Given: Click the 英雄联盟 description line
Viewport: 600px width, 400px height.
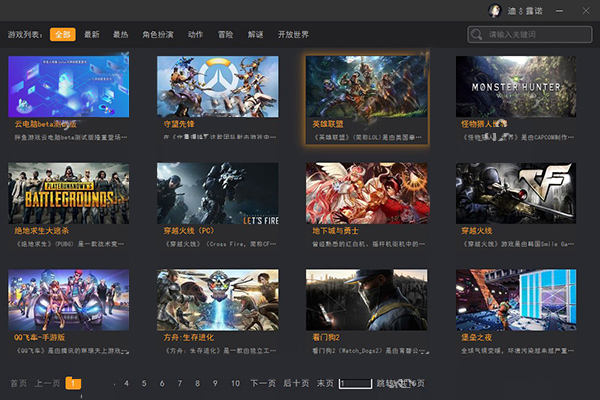Looking at the screenshot, I should coord(367,137).
